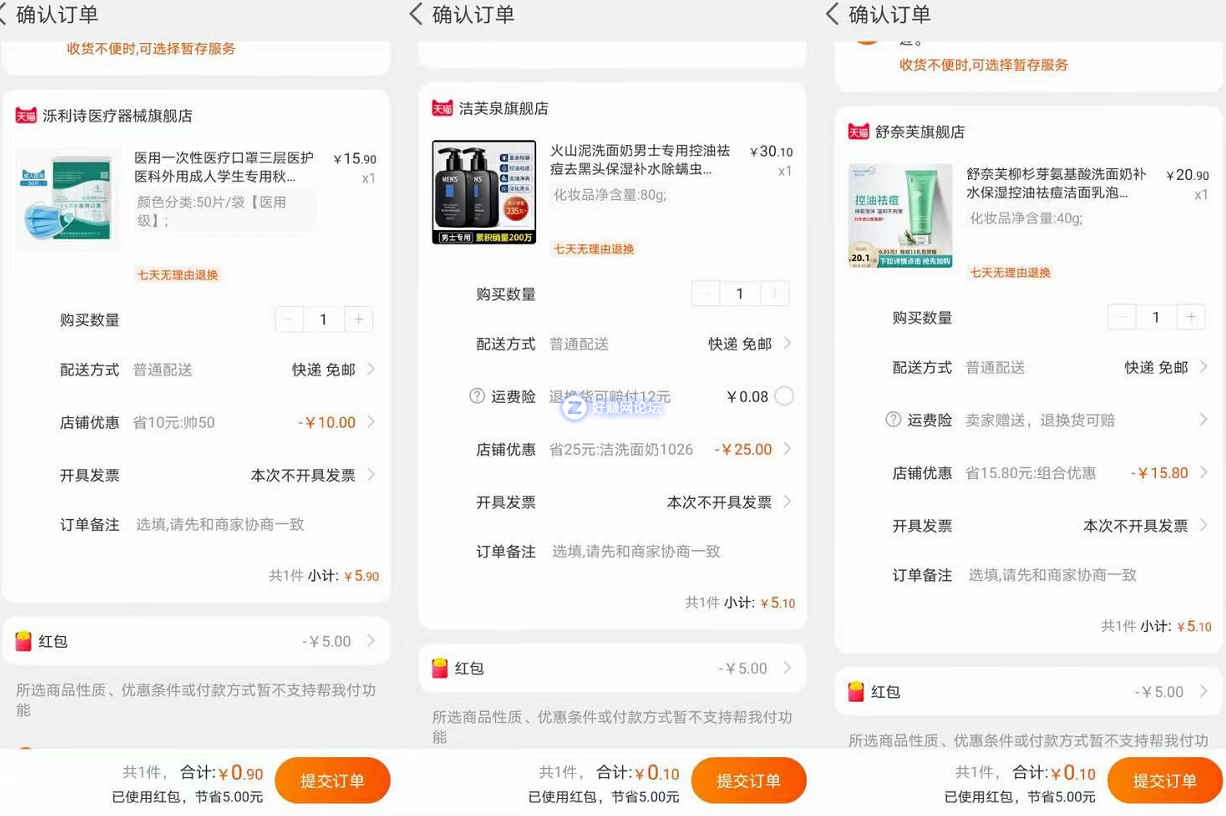Click 七天无理由退换 tag under the mask item

click(x=177, y=275)
